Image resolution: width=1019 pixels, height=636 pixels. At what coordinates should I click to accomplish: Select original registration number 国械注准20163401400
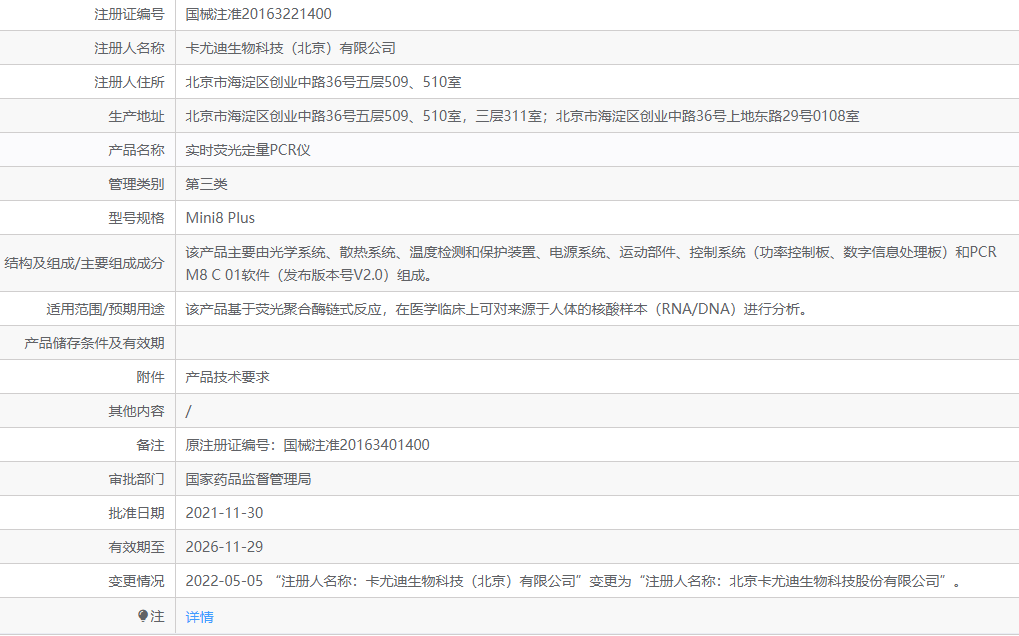tap(357, 445)
